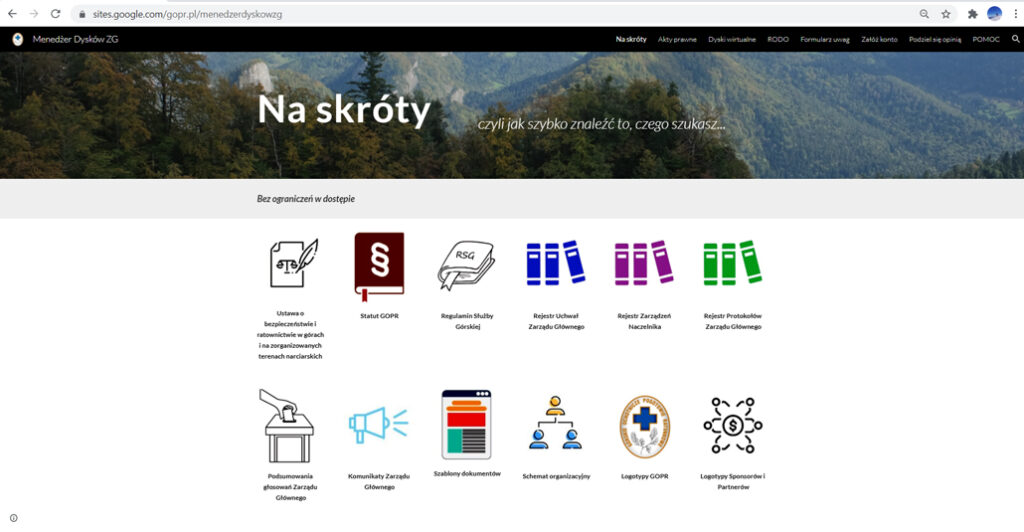Open the megaphone Komunikaty Zarządu icon

coord(378,425)
